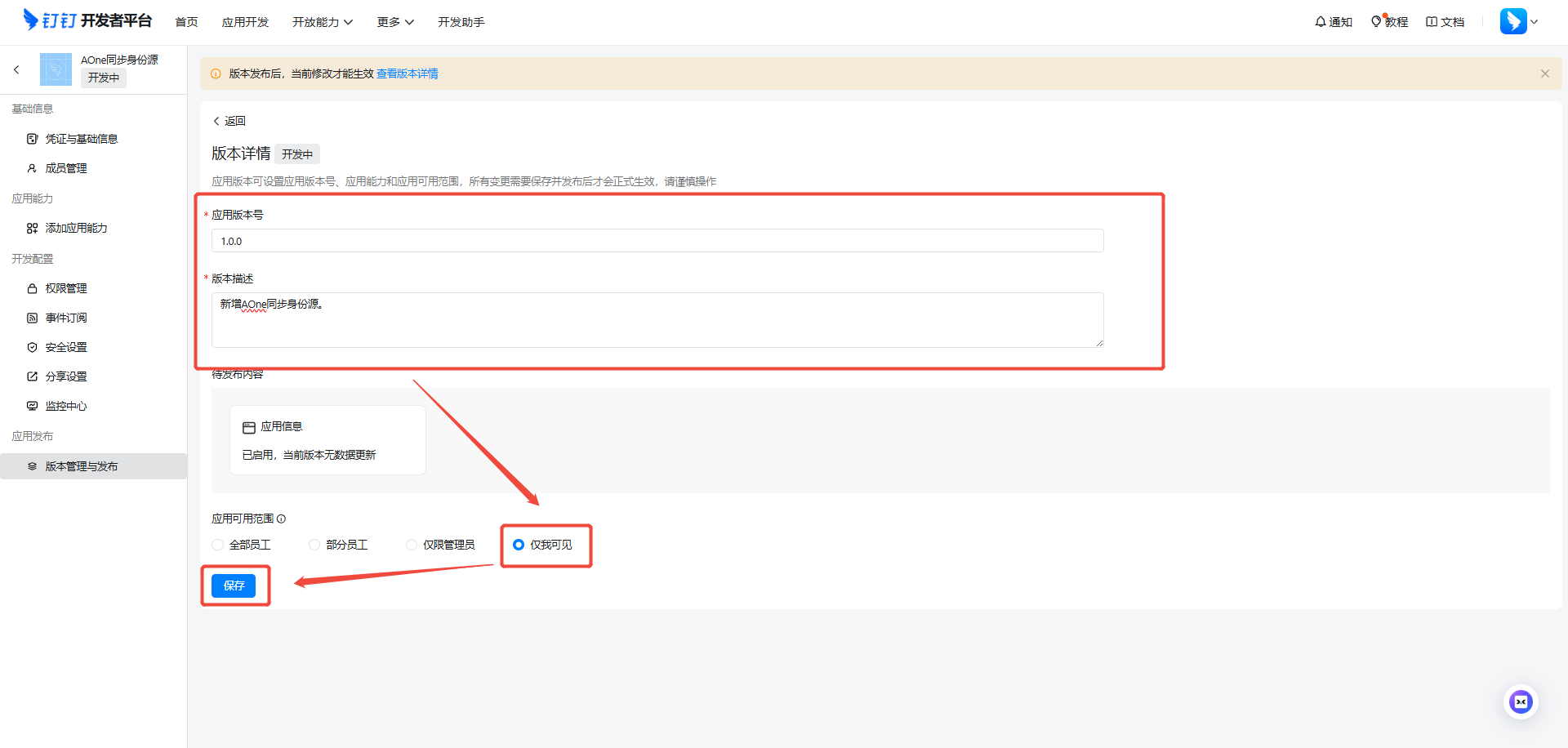Open the docs book icon
This screenshot has width=1568, height=748.
[1432, 22]
